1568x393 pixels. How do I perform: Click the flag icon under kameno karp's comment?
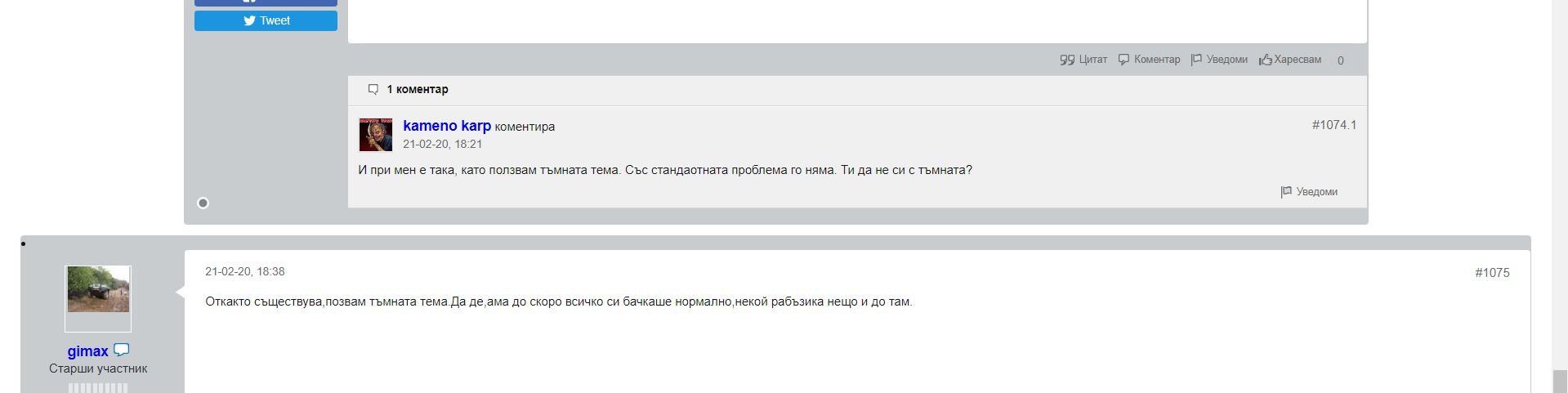[x=1286, y=192]
